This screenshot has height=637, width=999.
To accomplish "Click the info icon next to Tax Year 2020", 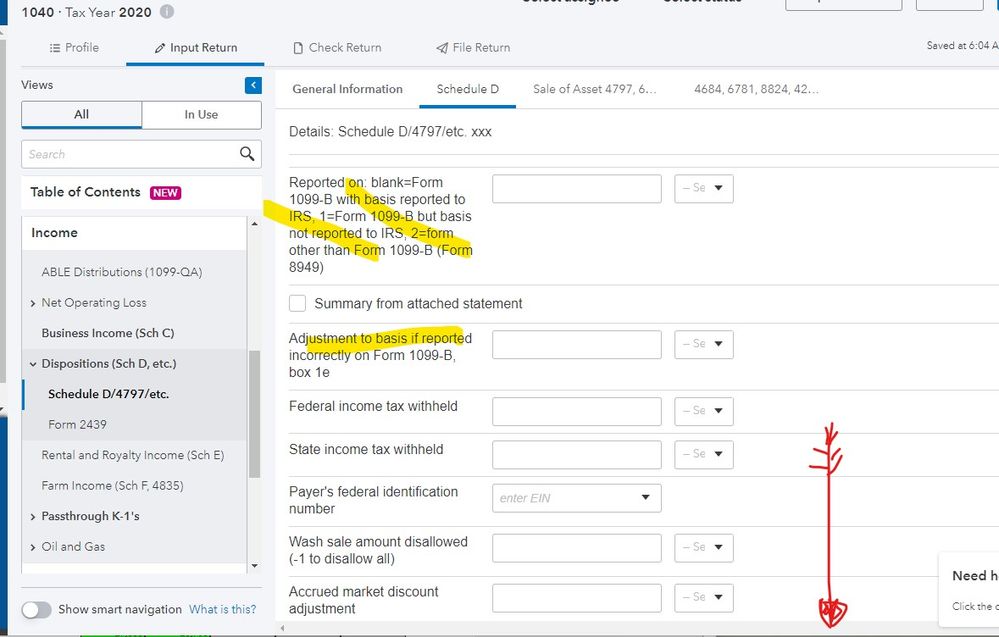I will (x=167, y=12).
